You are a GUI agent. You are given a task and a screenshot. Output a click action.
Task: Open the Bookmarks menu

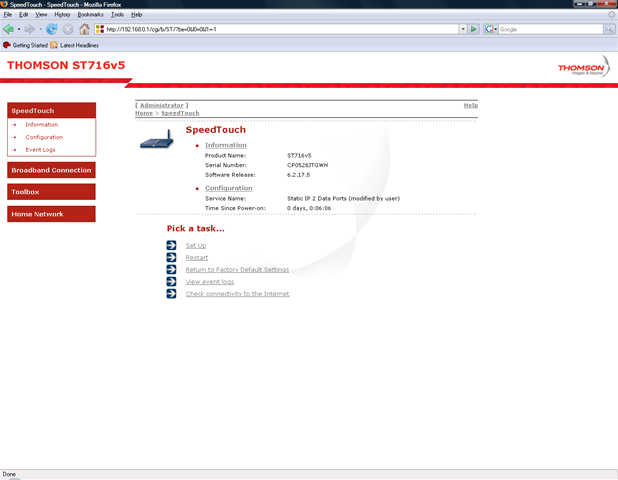point(90,15)
